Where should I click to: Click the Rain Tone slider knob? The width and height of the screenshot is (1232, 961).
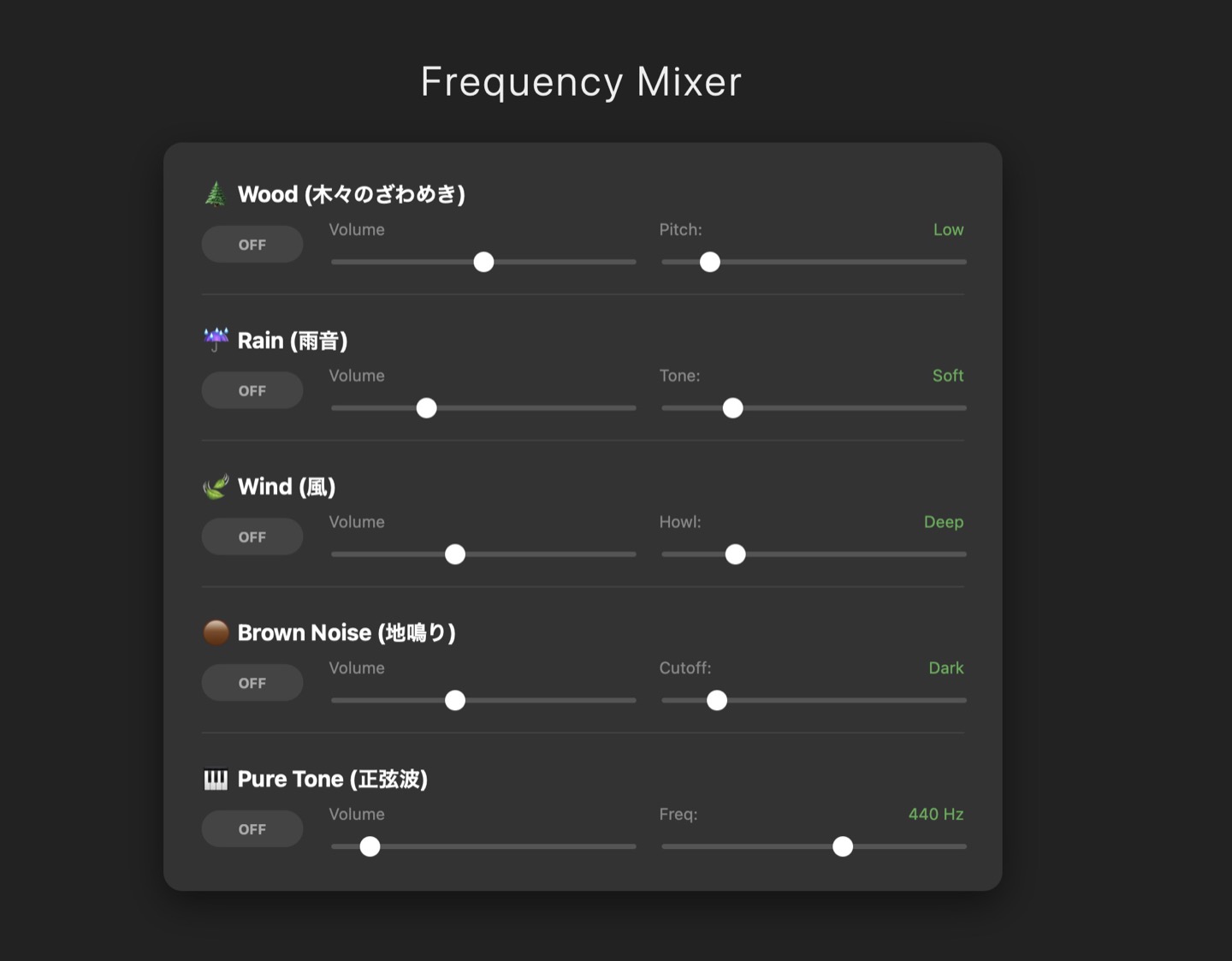pos(732,408)
